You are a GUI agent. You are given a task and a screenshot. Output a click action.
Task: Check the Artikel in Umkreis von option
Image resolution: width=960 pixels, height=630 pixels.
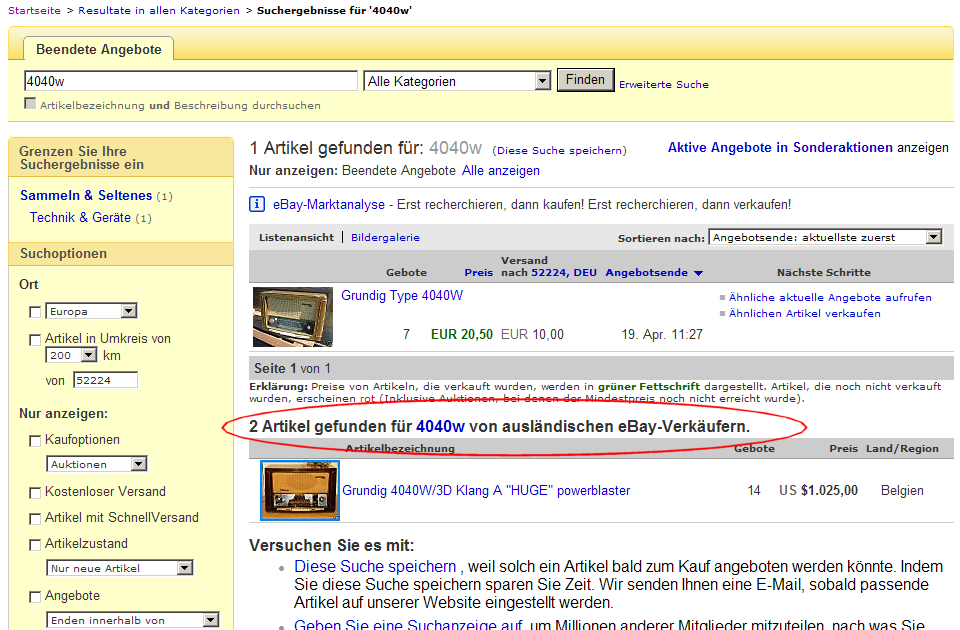tap(35, 339)
